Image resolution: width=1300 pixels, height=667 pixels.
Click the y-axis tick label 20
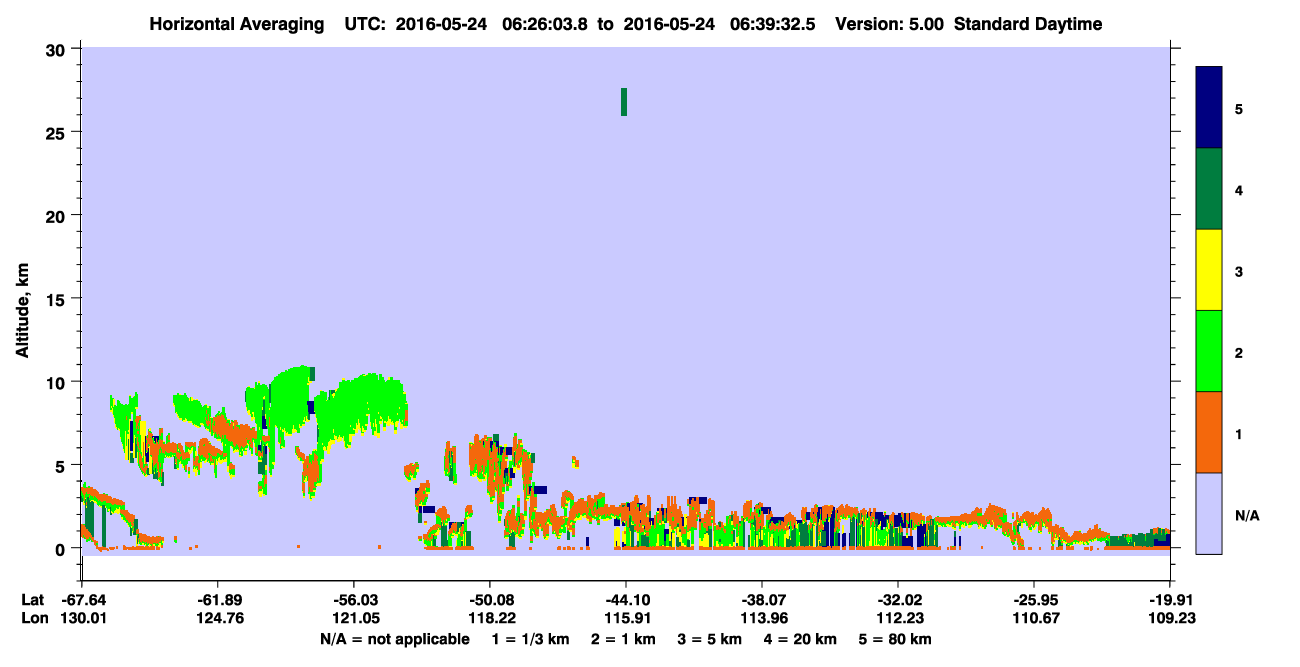point(57,216)
